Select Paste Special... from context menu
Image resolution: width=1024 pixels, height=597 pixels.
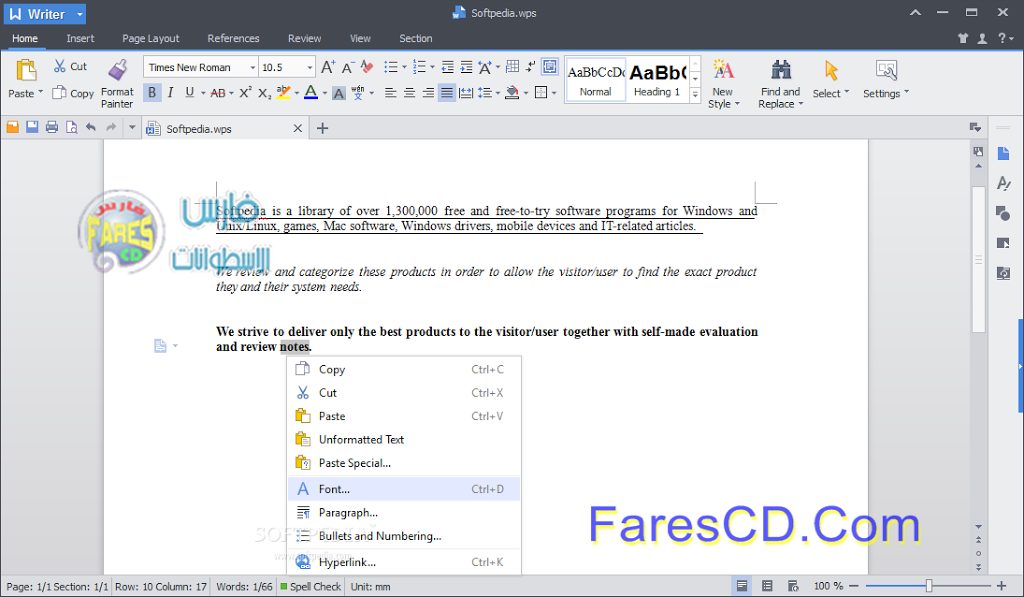point(404,463)
